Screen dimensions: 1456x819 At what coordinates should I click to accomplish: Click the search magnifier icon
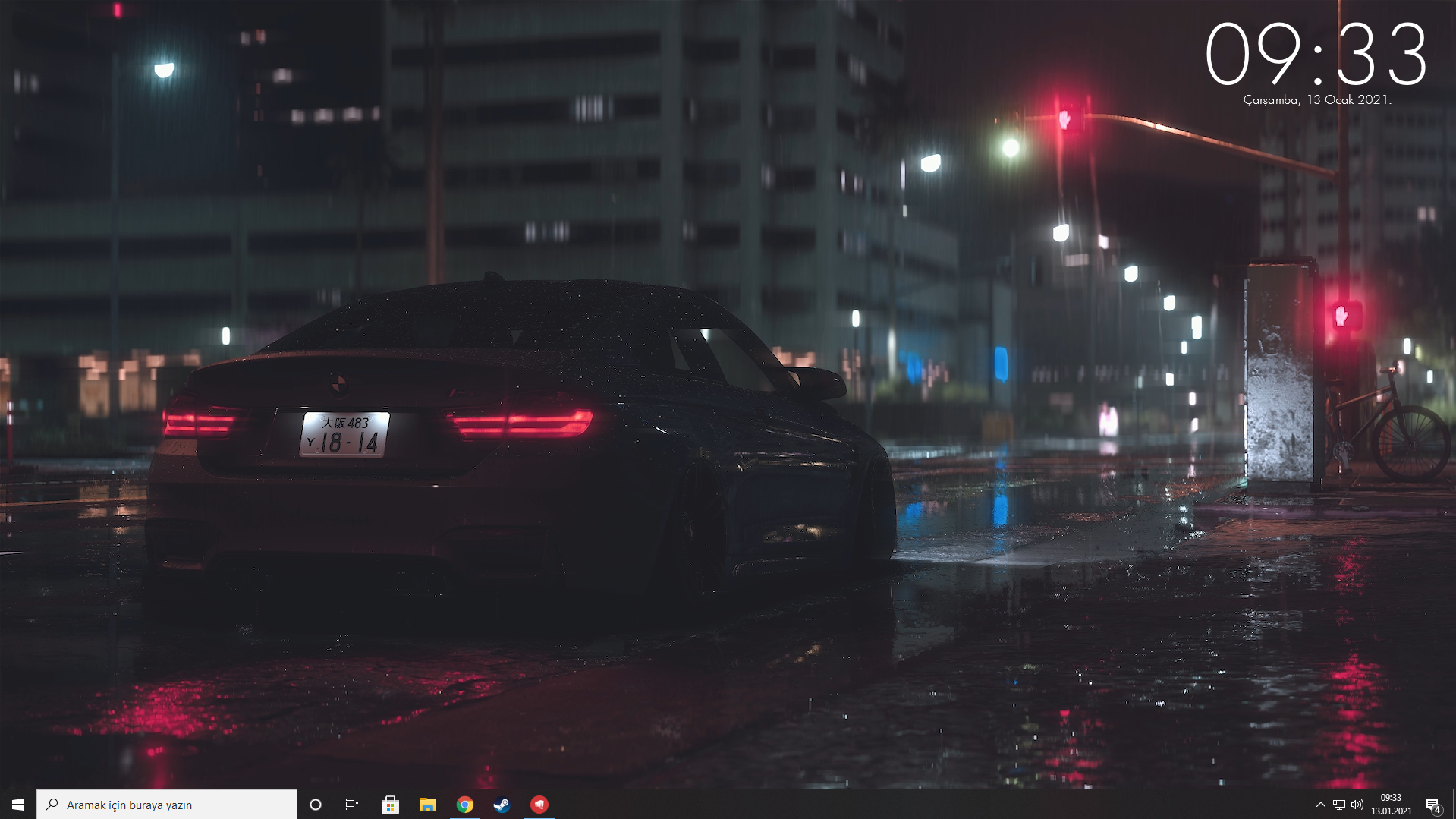point(50,805)
